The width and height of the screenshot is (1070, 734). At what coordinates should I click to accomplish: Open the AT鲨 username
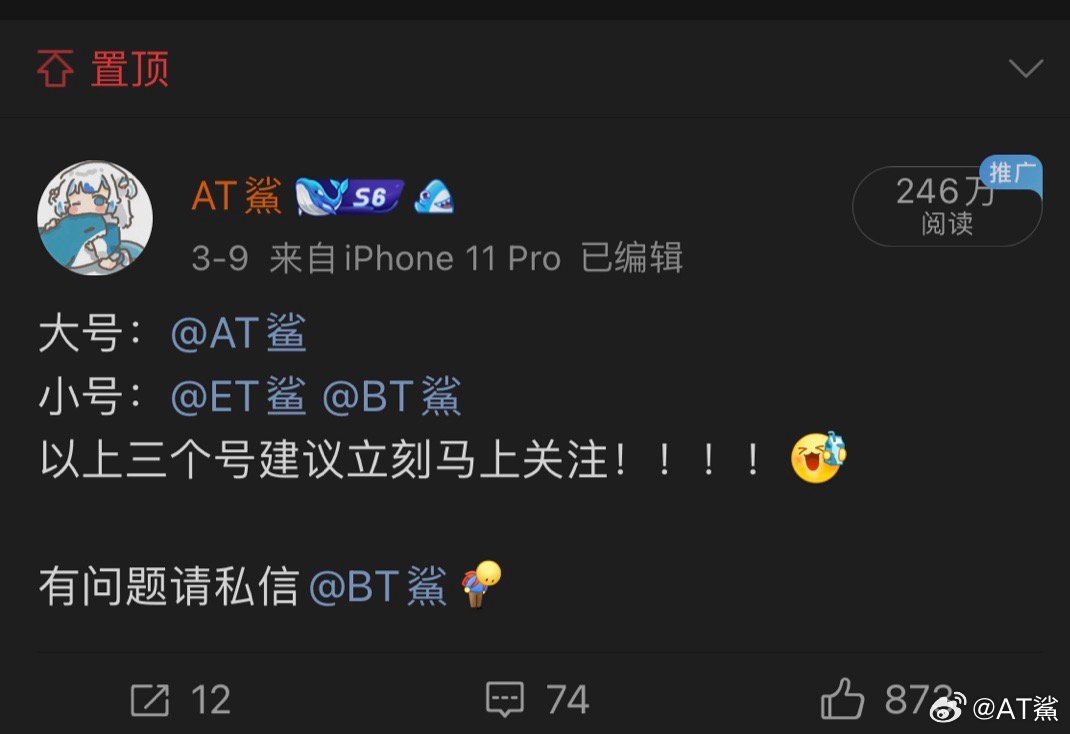click(236, 196)
